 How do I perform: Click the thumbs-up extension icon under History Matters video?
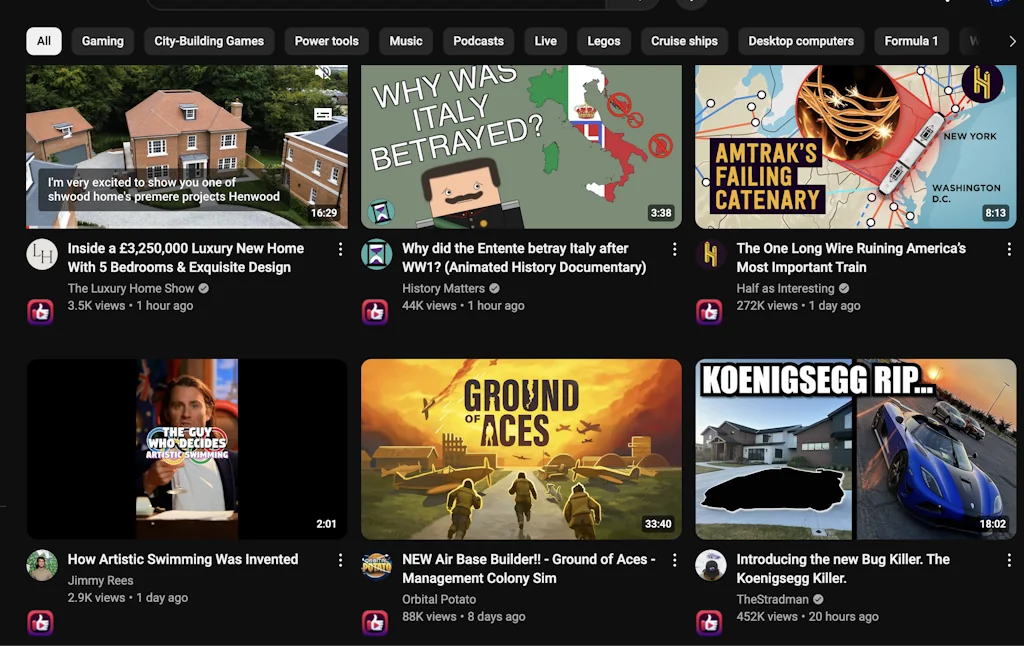point(375,312)
